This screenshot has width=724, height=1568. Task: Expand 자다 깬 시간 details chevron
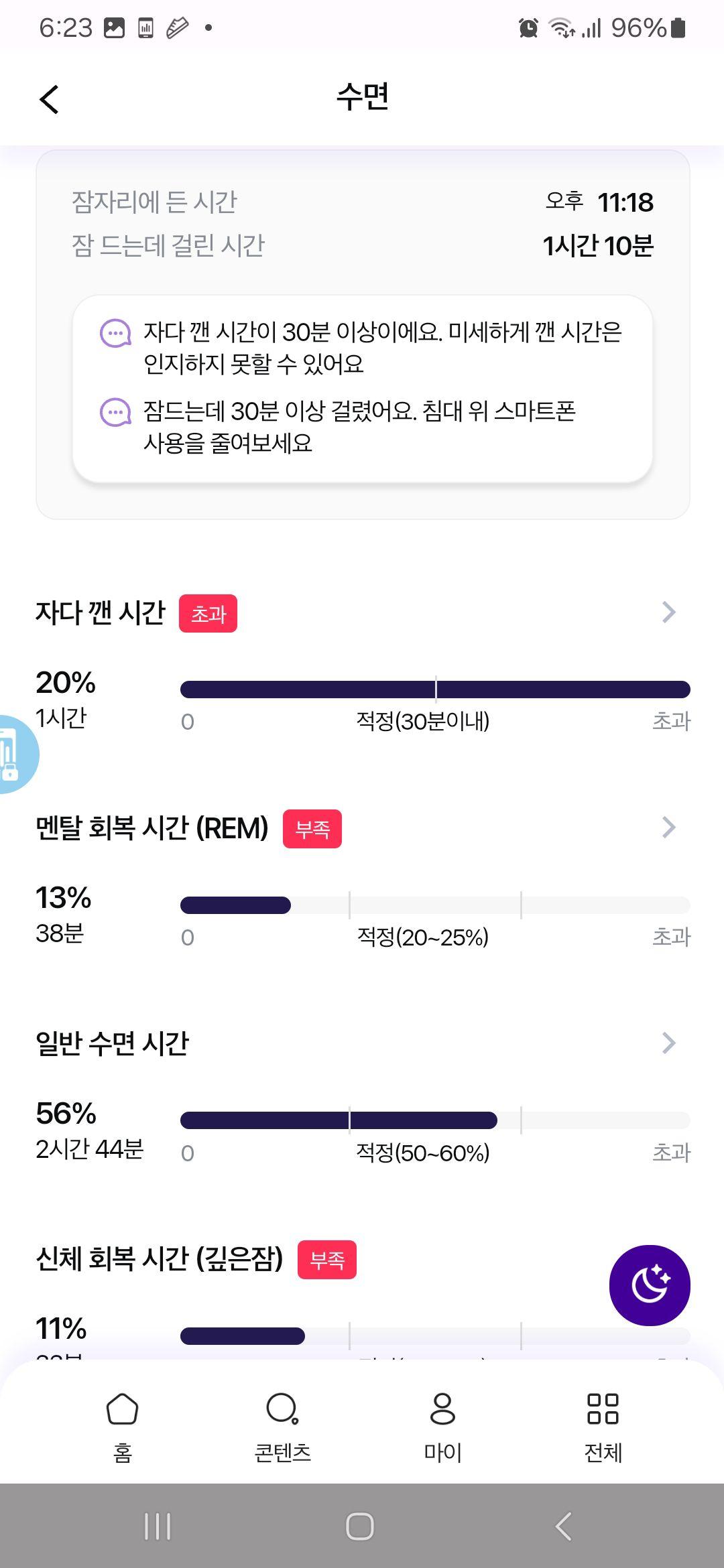tap(668, 612)
